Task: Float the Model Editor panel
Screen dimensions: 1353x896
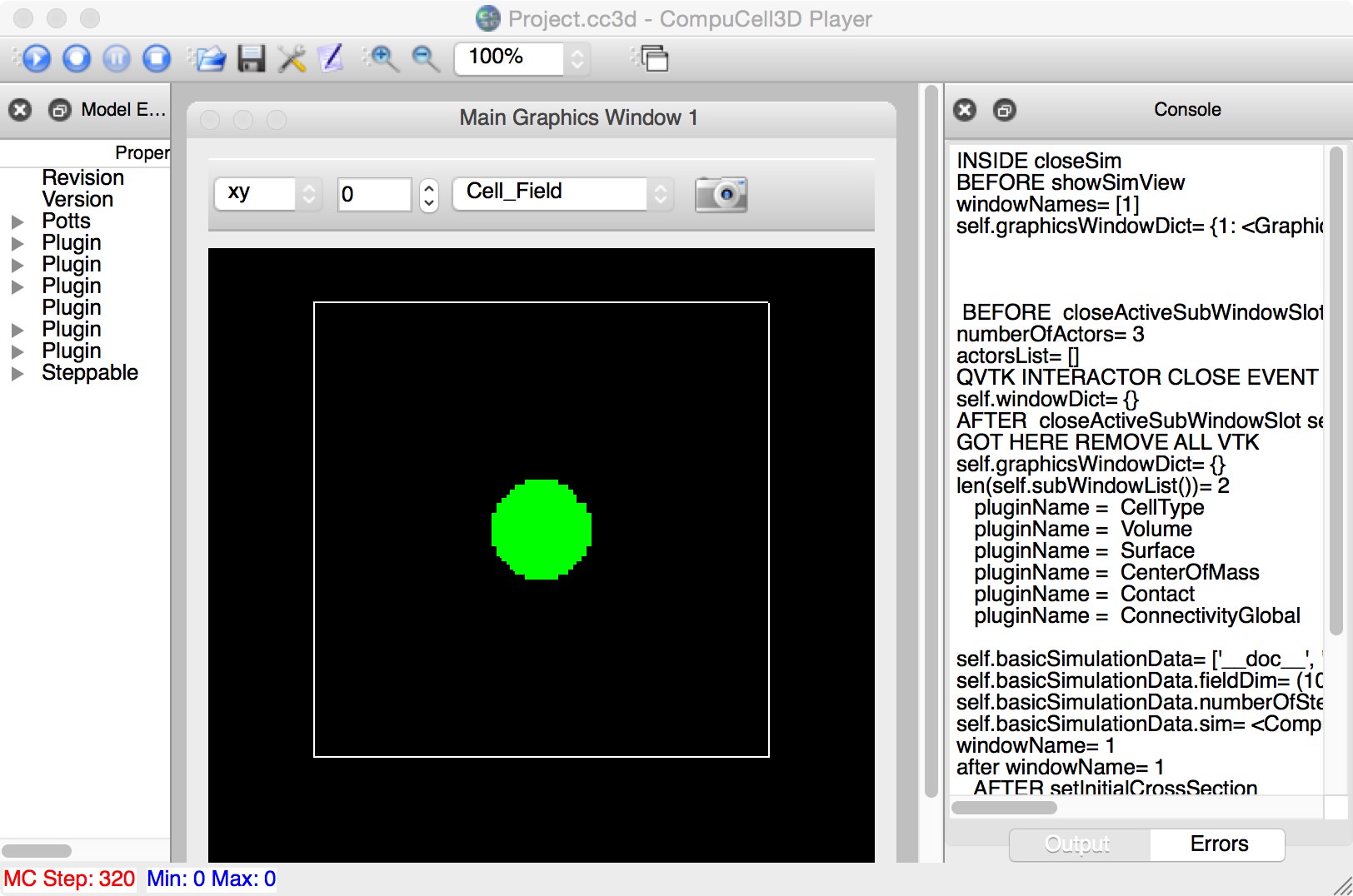Action: click(60, 110)
